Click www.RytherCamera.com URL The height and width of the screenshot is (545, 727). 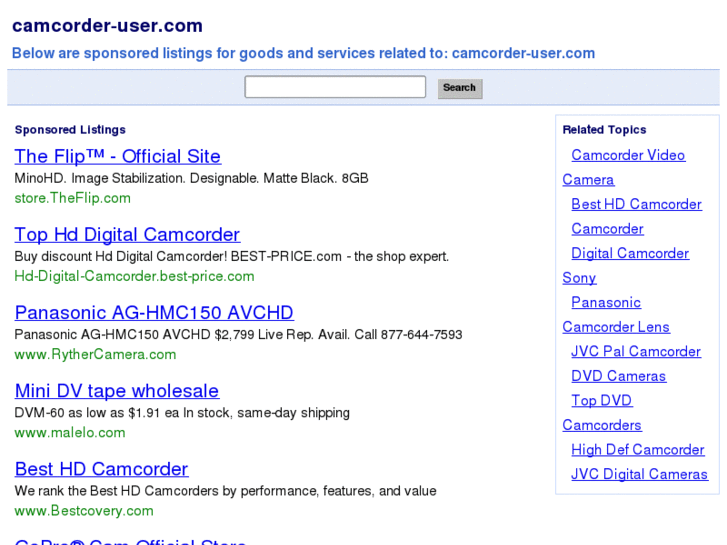point(95,354)
